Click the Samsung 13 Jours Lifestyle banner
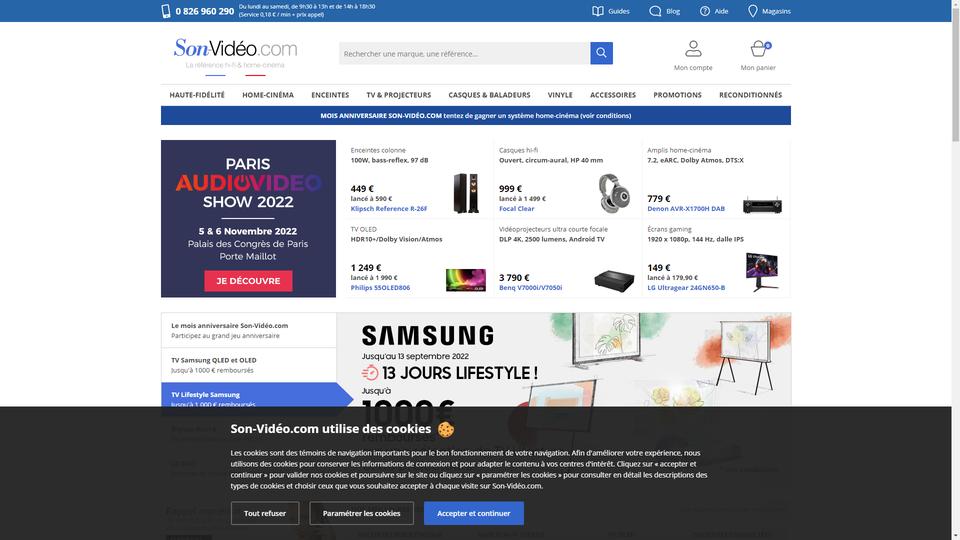Viewport: 960px width, 540px height. 564,360
